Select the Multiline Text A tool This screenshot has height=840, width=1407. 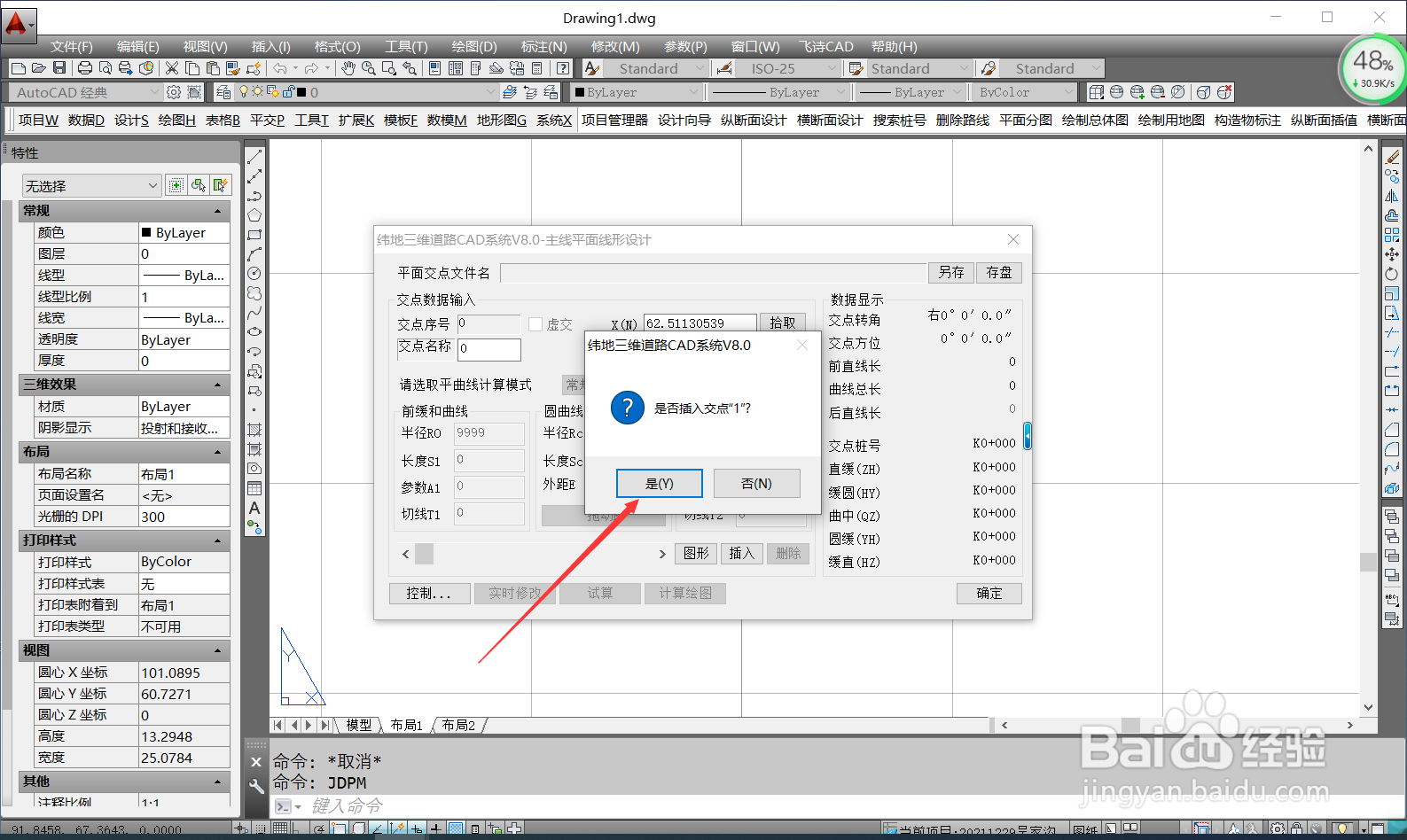click(x=254, y=508)
